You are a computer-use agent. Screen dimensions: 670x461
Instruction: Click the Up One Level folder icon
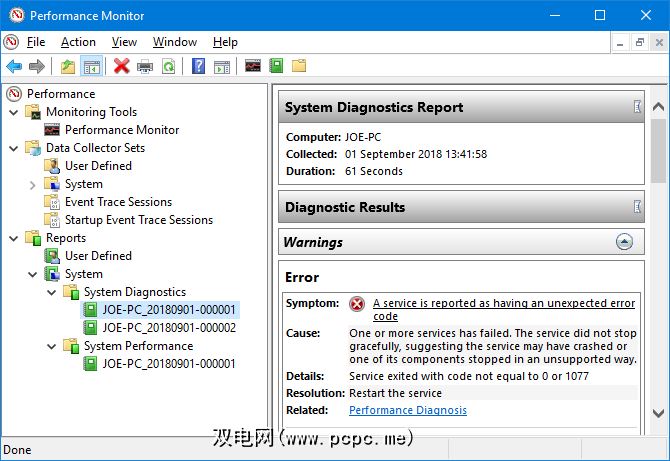68,66
